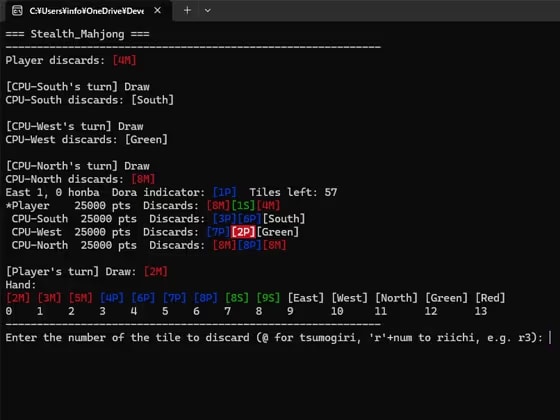This screenshot has height=420, width=560.
Task: Click the terminal icon in the tab
Action: (17, 11)
